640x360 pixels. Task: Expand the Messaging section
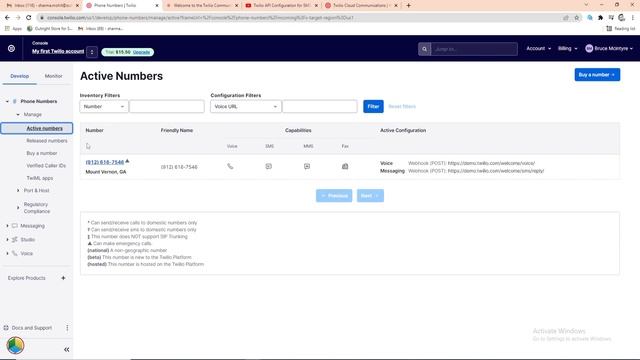click(x=7, y=226)
